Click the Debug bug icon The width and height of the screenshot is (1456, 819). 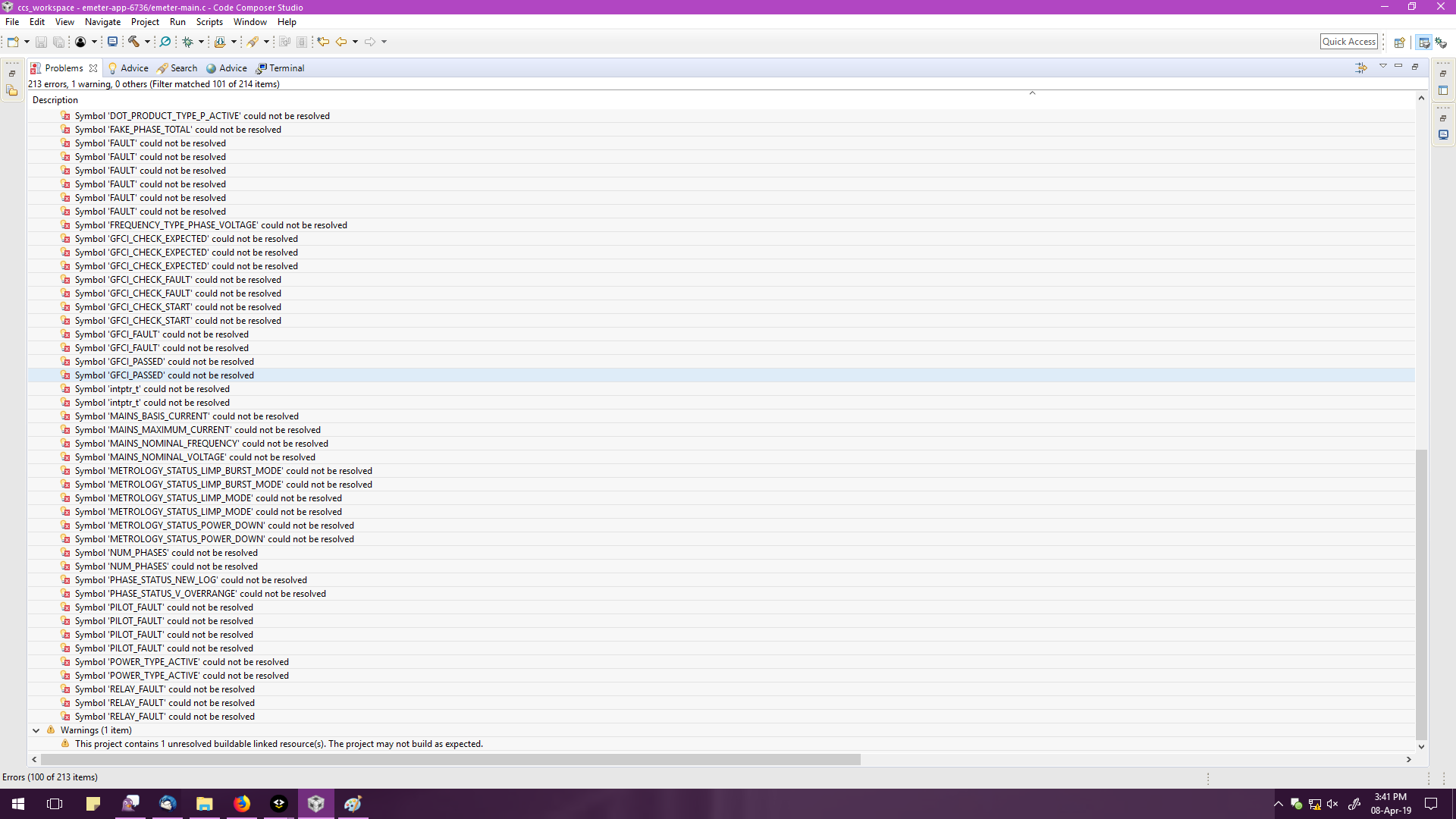[x=187, y=42]
